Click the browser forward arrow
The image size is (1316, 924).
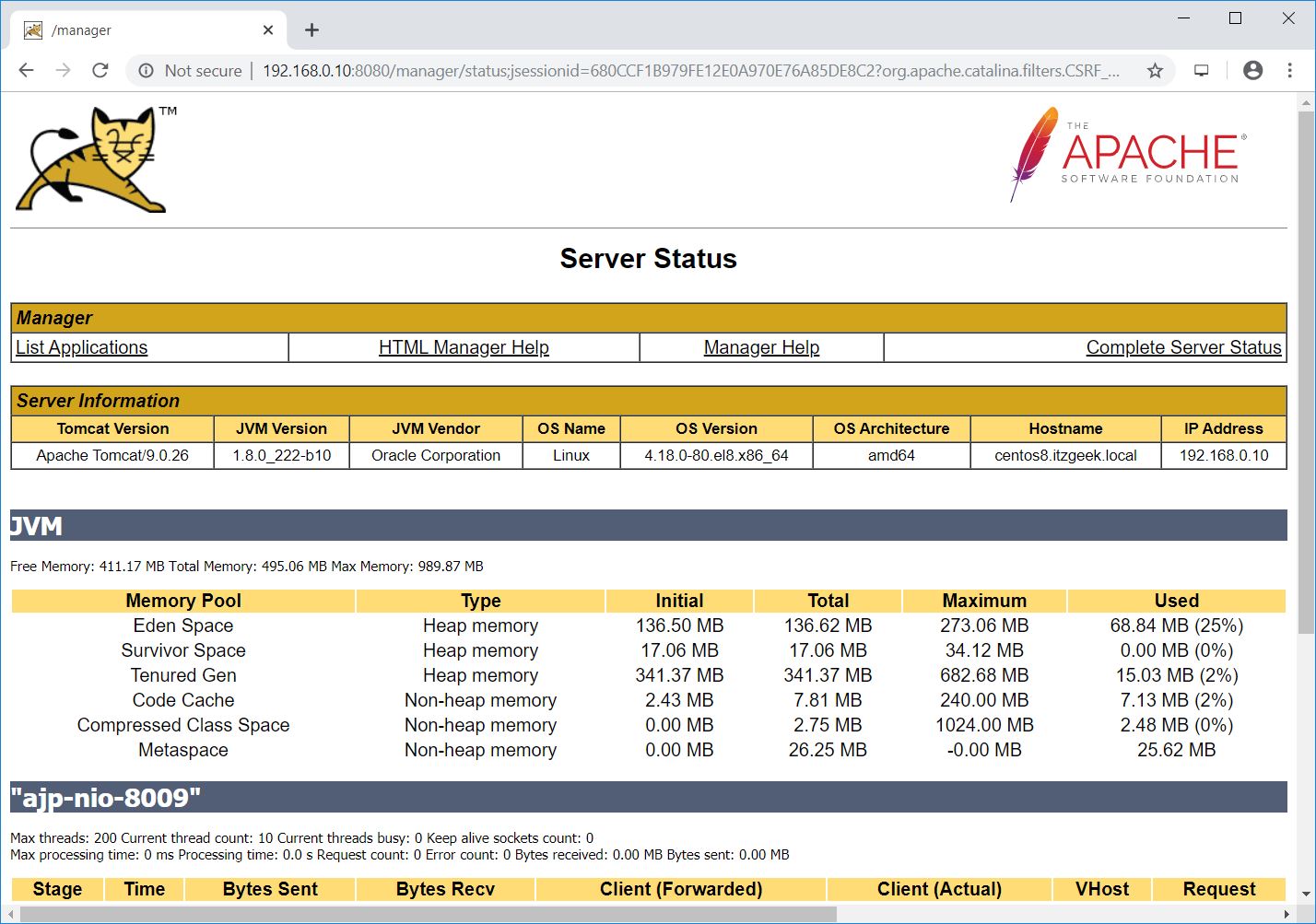coord(63,70)
